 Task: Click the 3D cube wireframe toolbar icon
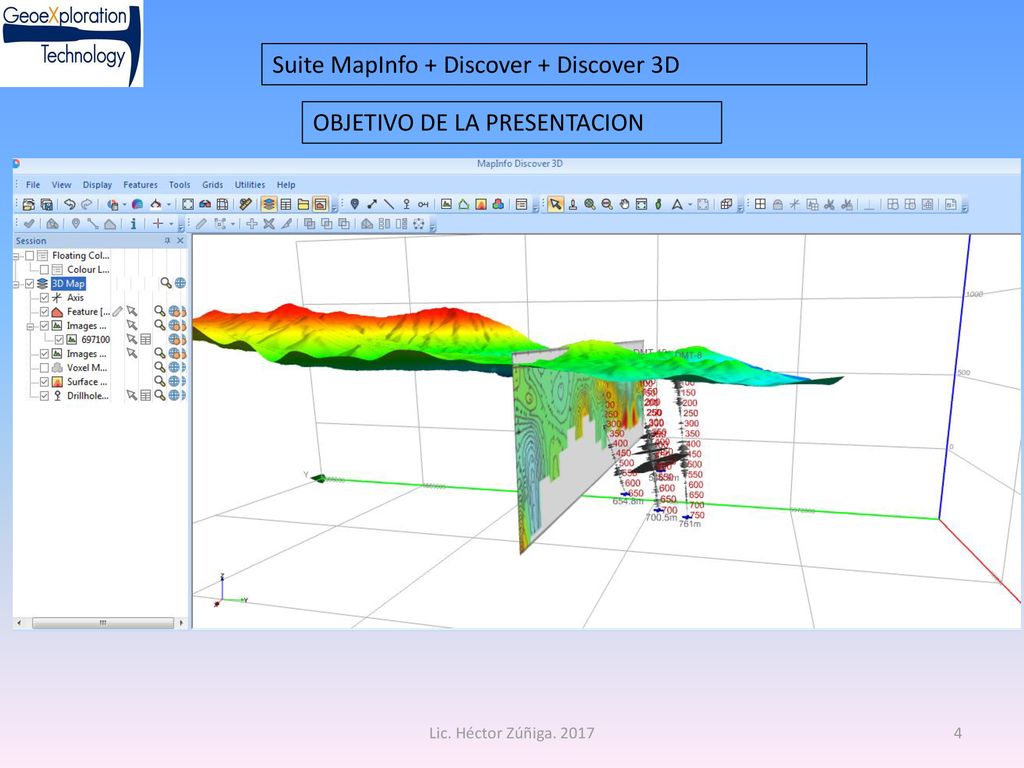tap(726, 204)
